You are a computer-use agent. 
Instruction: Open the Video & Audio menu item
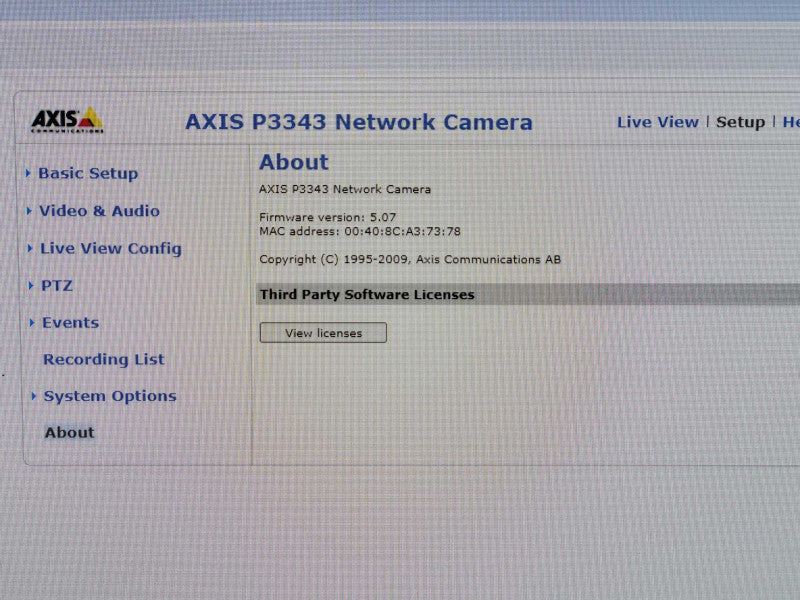point(99,211)
